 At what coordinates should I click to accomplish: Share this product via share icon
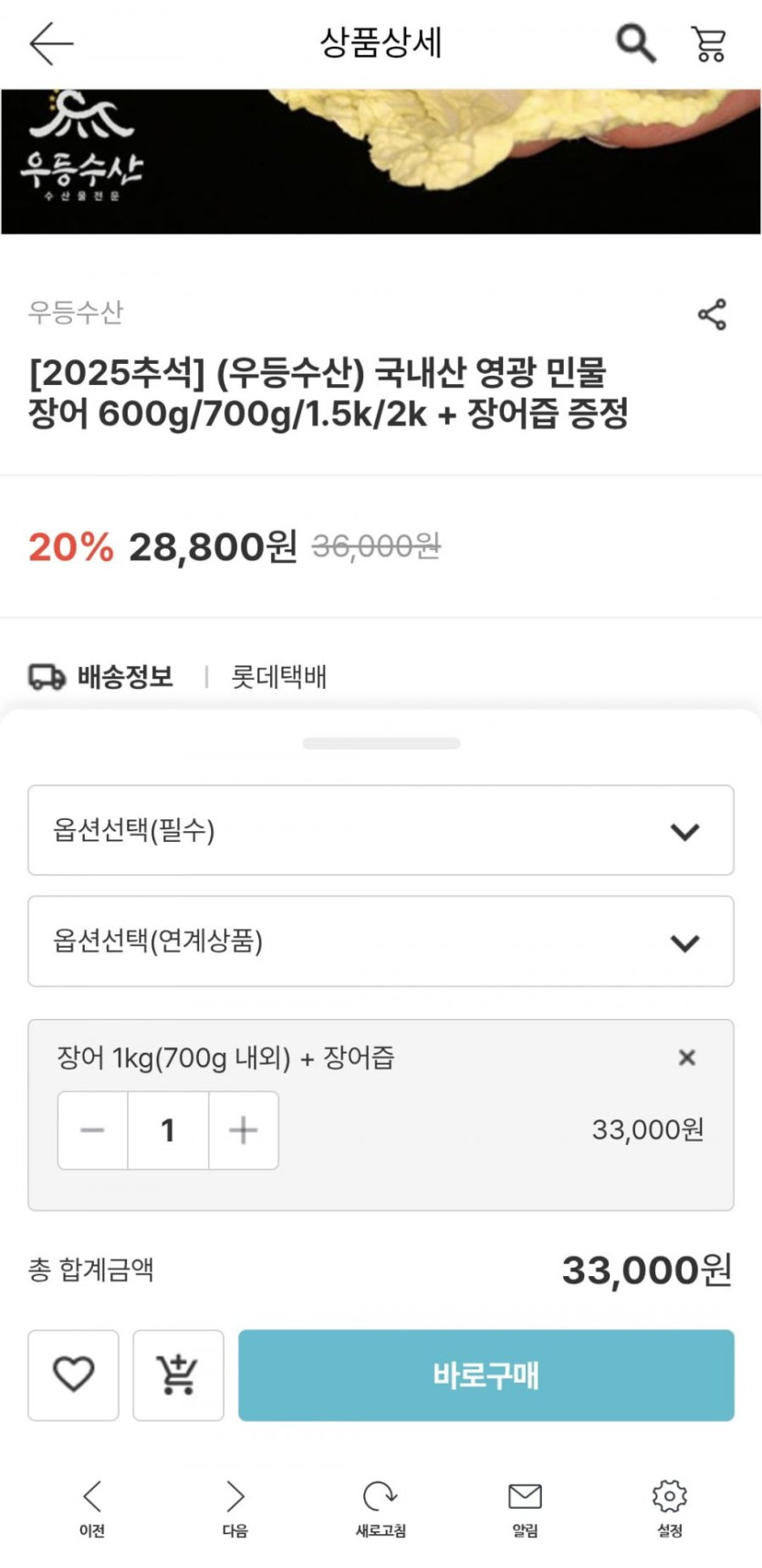pos(712,315)
